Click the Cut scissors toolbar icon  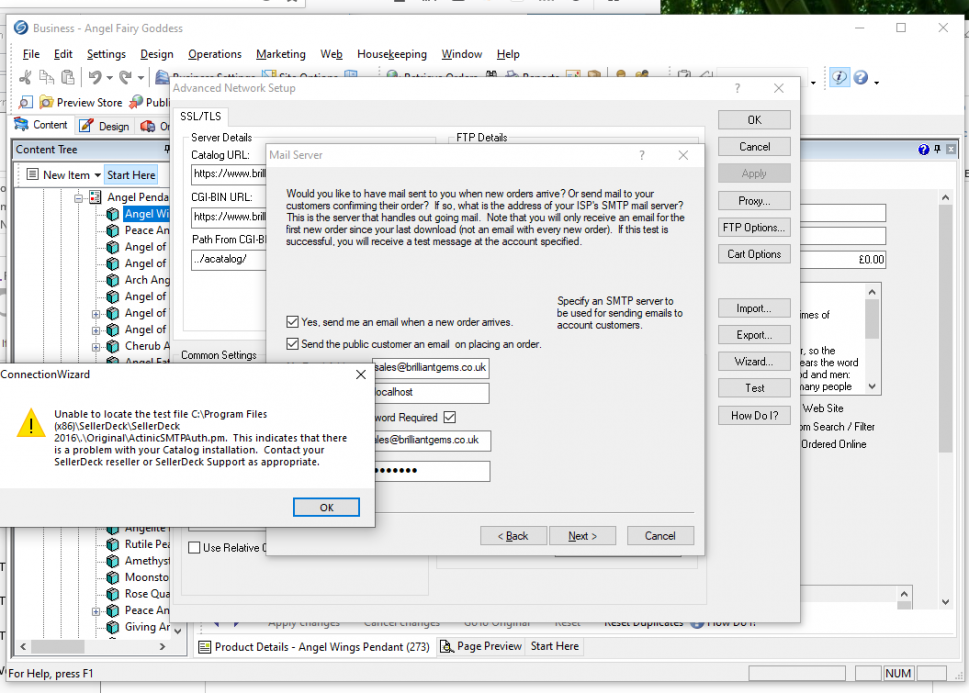pos(26,78)
